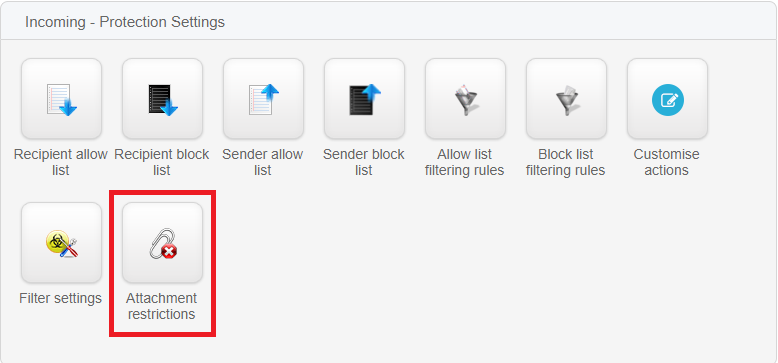The height and width of the screenshot is (363, 778).
Task: Open Allow list filtering rules funnel icon
Action: (465, 99)
